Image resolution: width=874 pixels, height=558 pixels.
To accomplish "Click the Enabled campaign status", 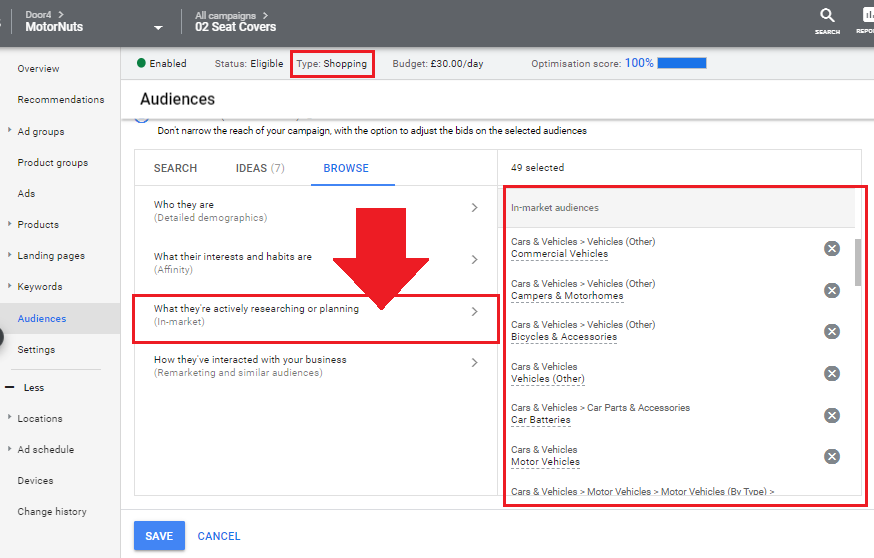I will point(162,64).
